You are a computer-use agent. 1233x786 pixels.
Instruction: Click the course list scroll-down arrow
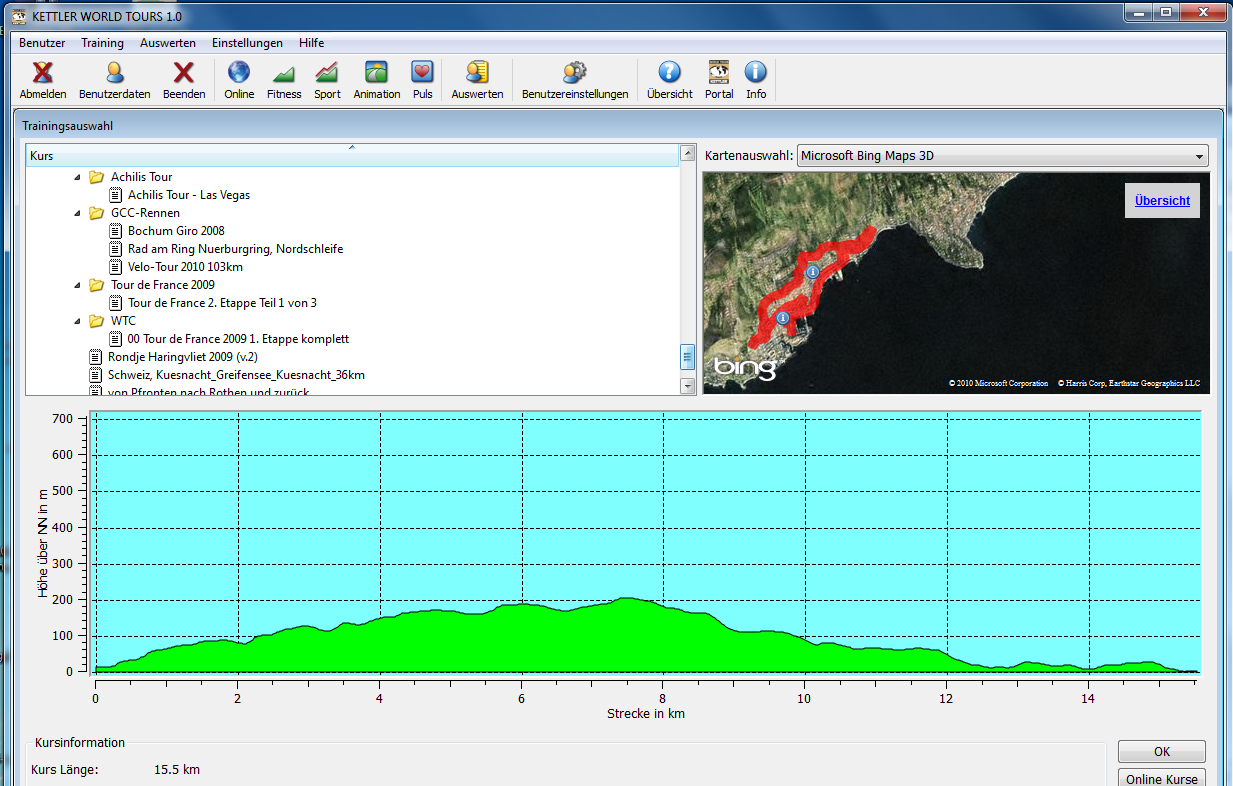687,385
